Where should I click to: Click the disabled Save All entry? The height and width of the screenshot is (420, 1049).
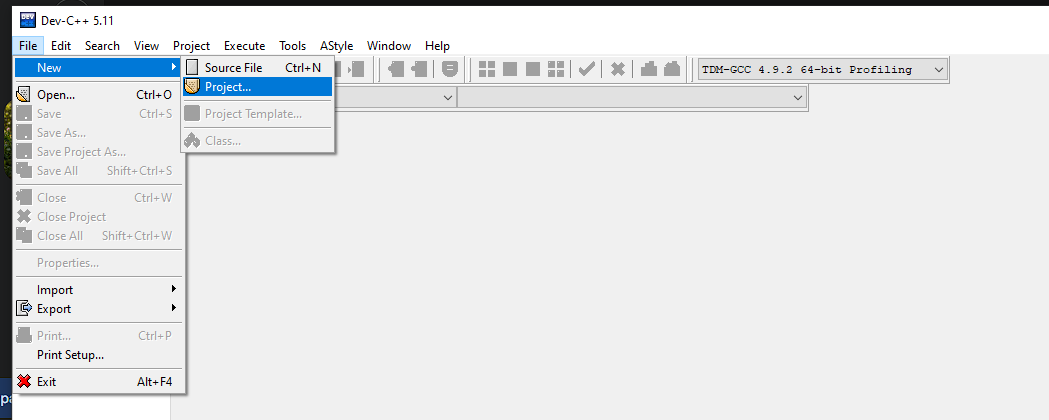(98, 171)
